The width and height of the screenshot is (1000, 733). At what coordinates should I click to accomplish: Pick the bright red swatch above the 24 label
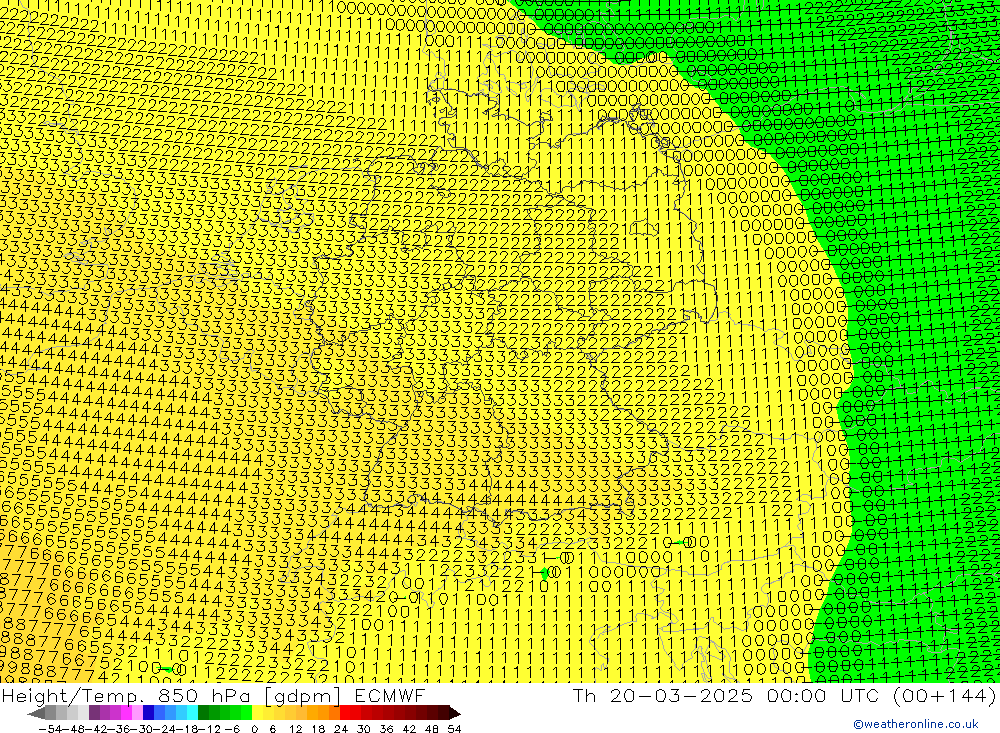(x=345, y=713)
